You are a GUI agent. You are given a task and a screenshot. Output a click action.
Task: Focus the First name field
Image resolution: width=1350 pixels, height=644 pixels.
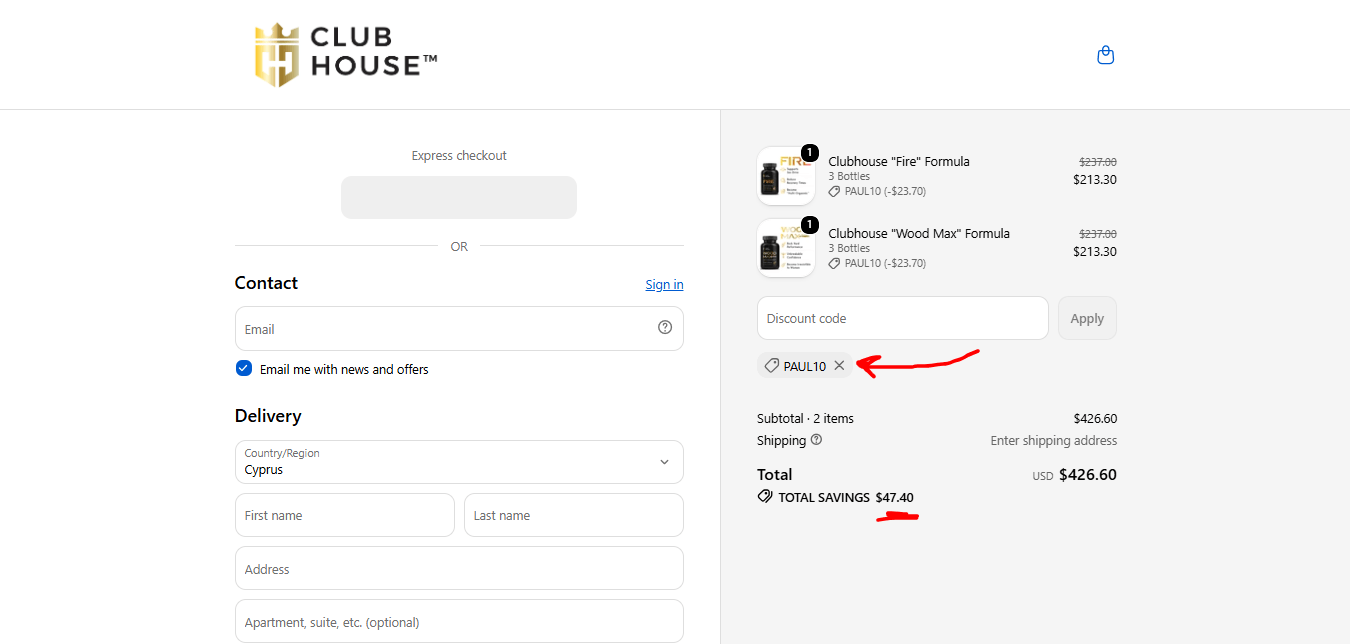tap(345, 515)
